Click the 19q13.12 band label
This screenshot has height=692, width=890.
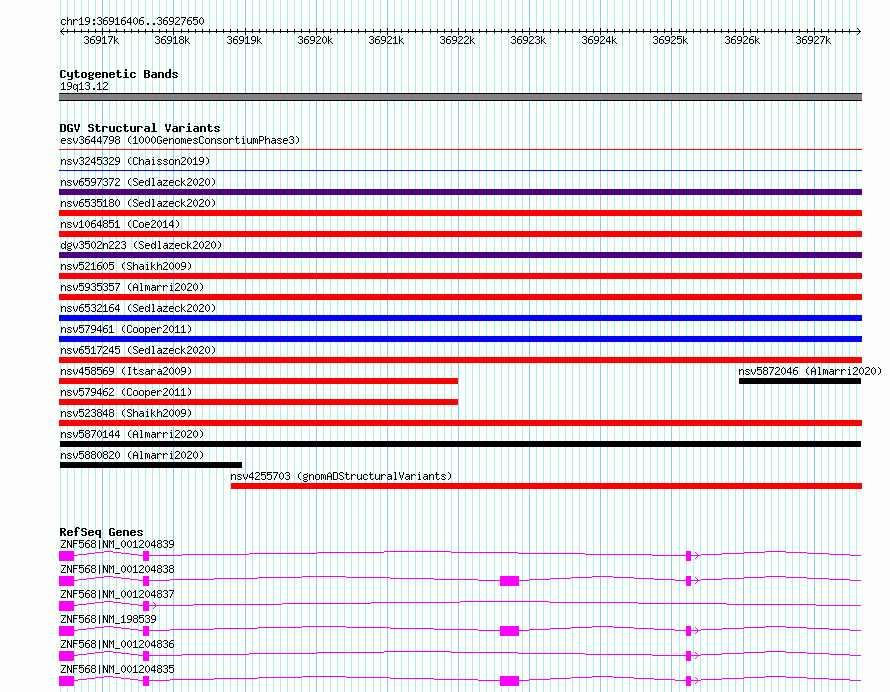click(84, 86)
